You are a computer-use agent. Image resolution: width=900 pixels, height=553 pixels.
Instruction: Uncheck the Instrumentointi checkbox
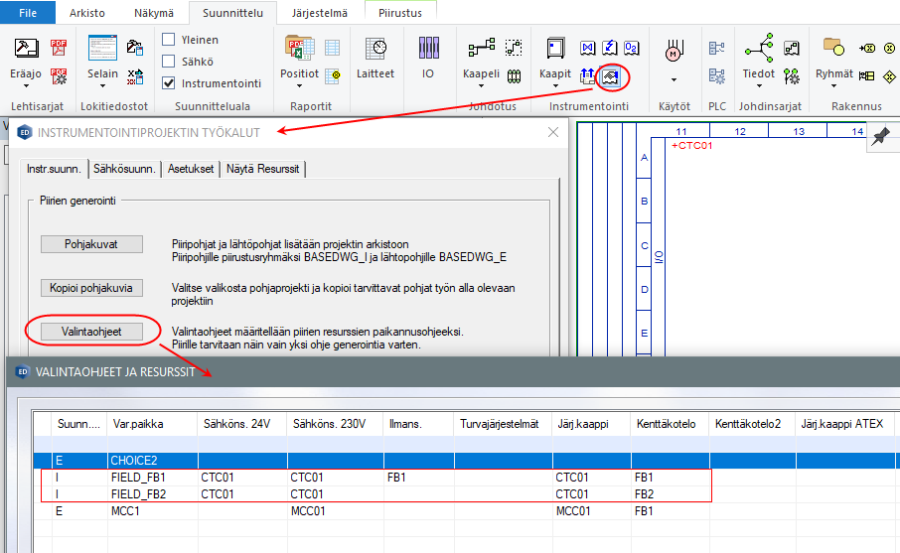[x=169, y=83]
